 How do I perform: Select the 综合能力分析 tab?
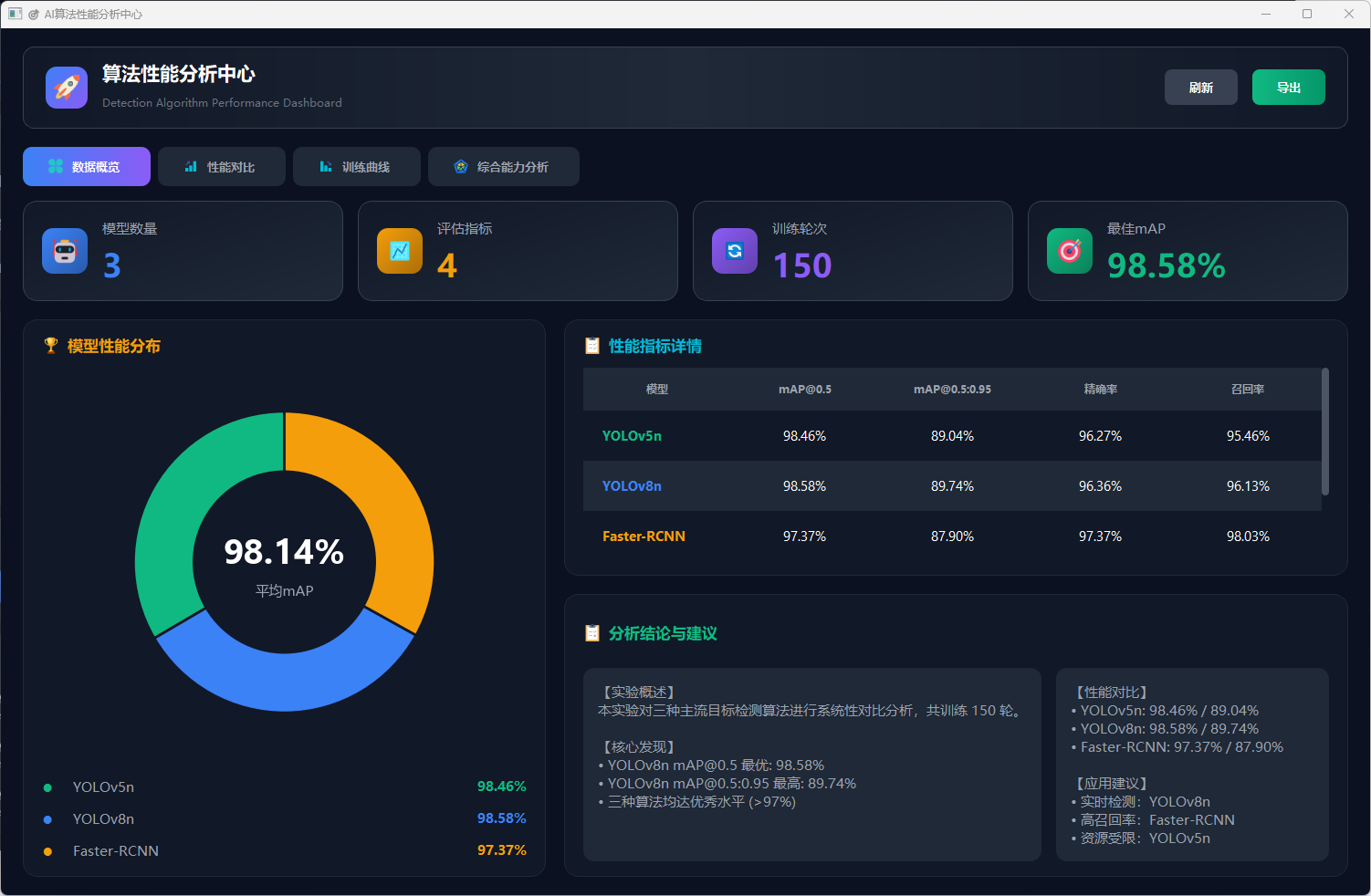[x=504, y=167]
